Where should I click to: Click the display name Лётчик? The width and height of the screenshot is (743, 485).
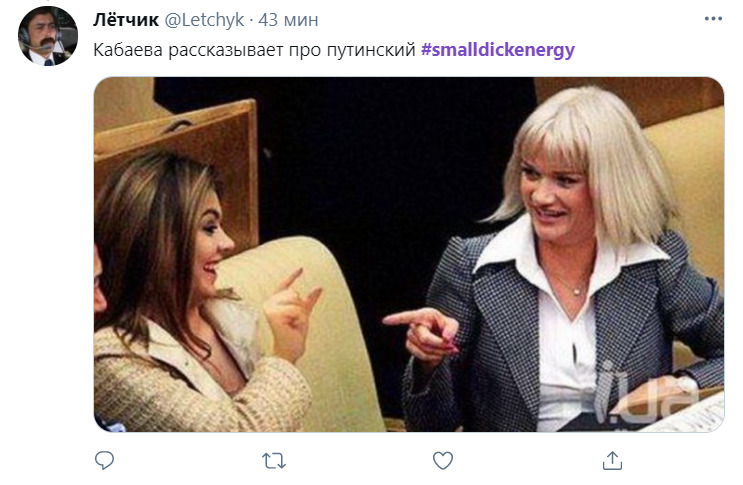(126, 20)
